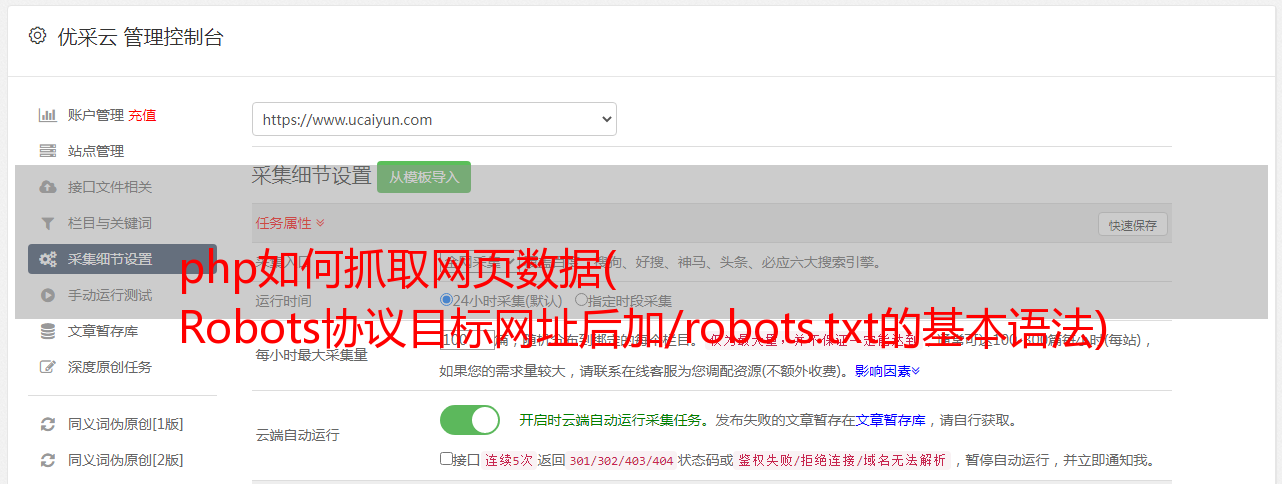The width and height of the screenshot is (1282, 484).
Task: Check the 接口 failure pause checkbox
Action: coord(446,459)
